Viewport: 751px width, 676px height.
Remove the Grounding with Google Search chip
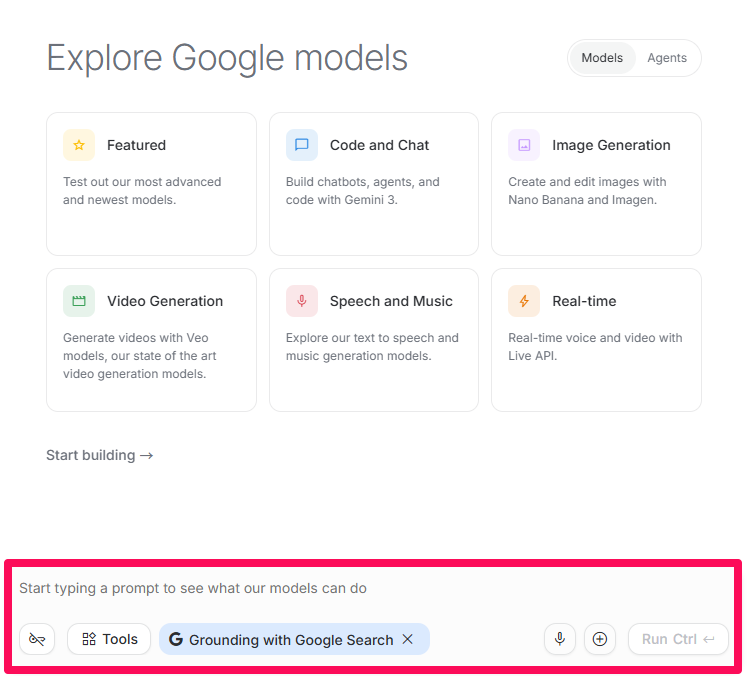tap(408, 639)
